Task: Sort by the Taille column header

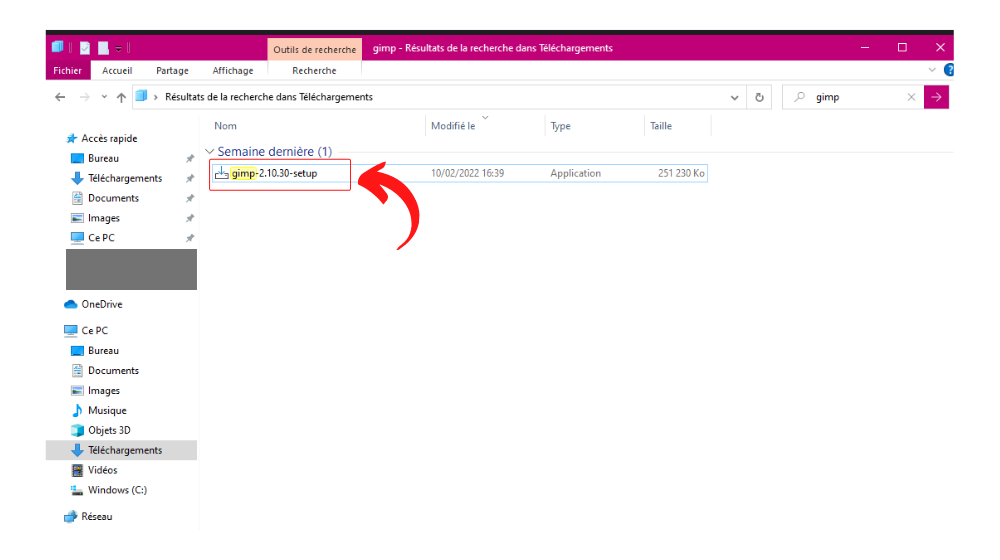Action: (661, 126)
